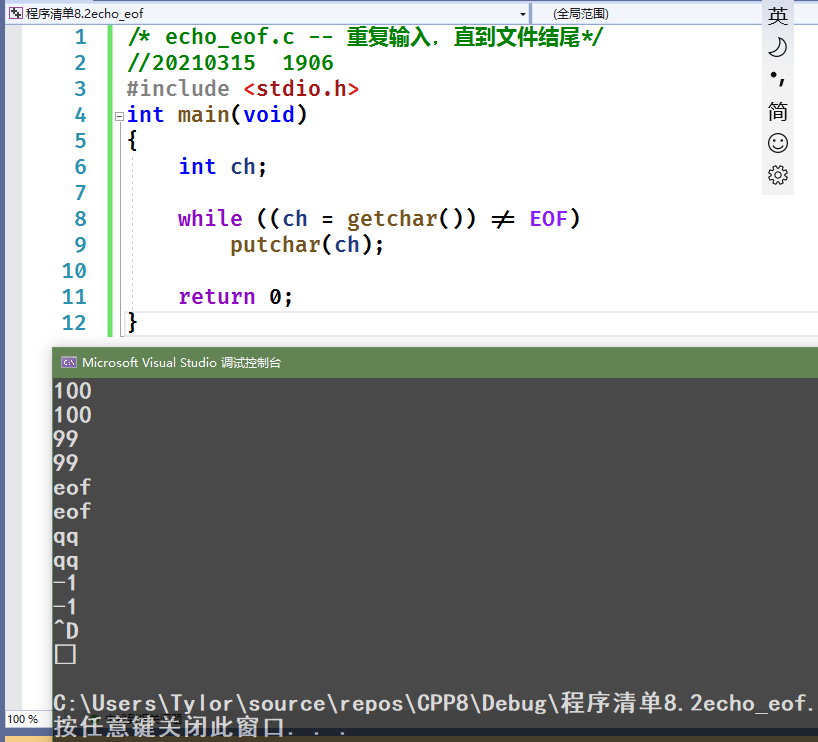Click line number 12 in gutter
Screen dimensions: 818x742
[74, 323]
